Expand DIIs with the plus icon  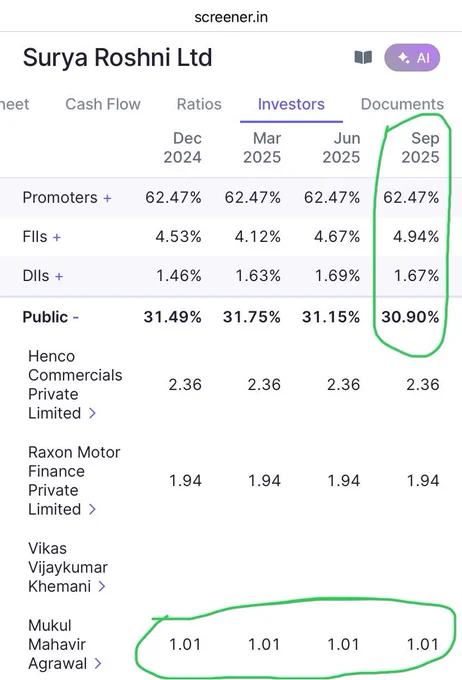(59, 276)
